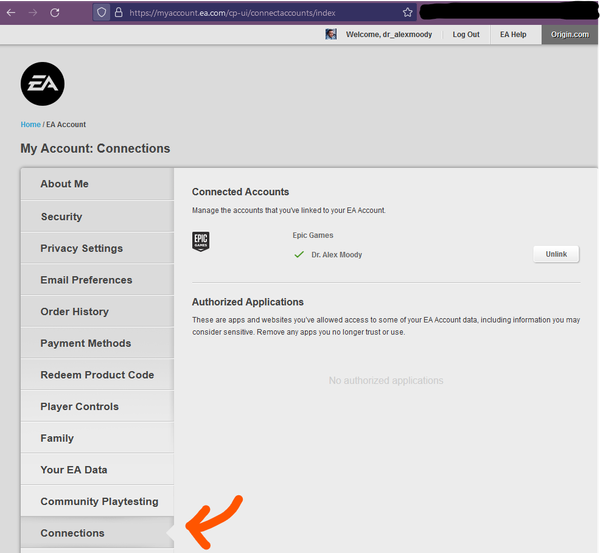
Task: Click the Epic Games label
Action: tap(313, 235)
